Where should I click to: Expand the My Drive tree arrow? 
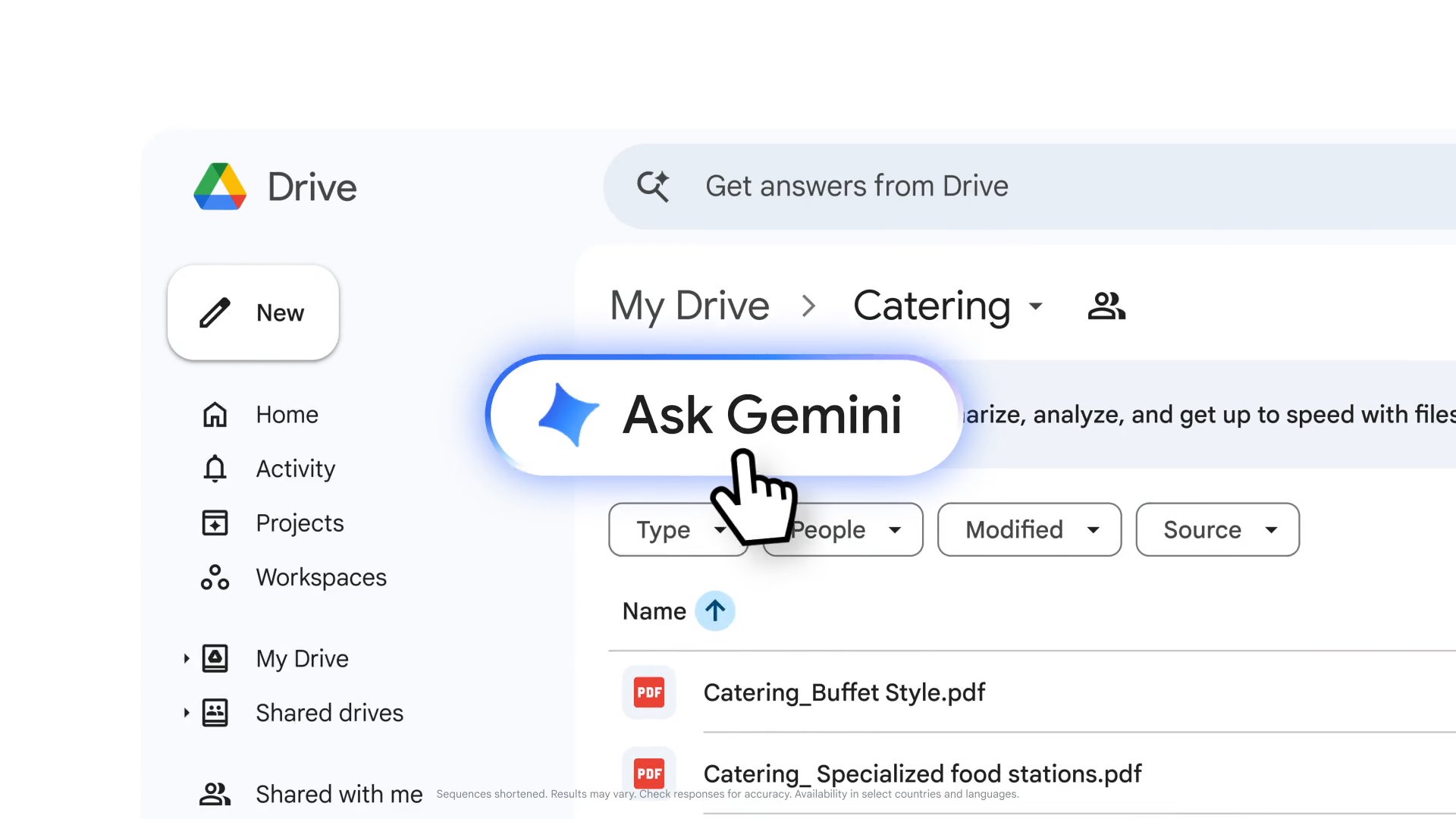point(187,658)
